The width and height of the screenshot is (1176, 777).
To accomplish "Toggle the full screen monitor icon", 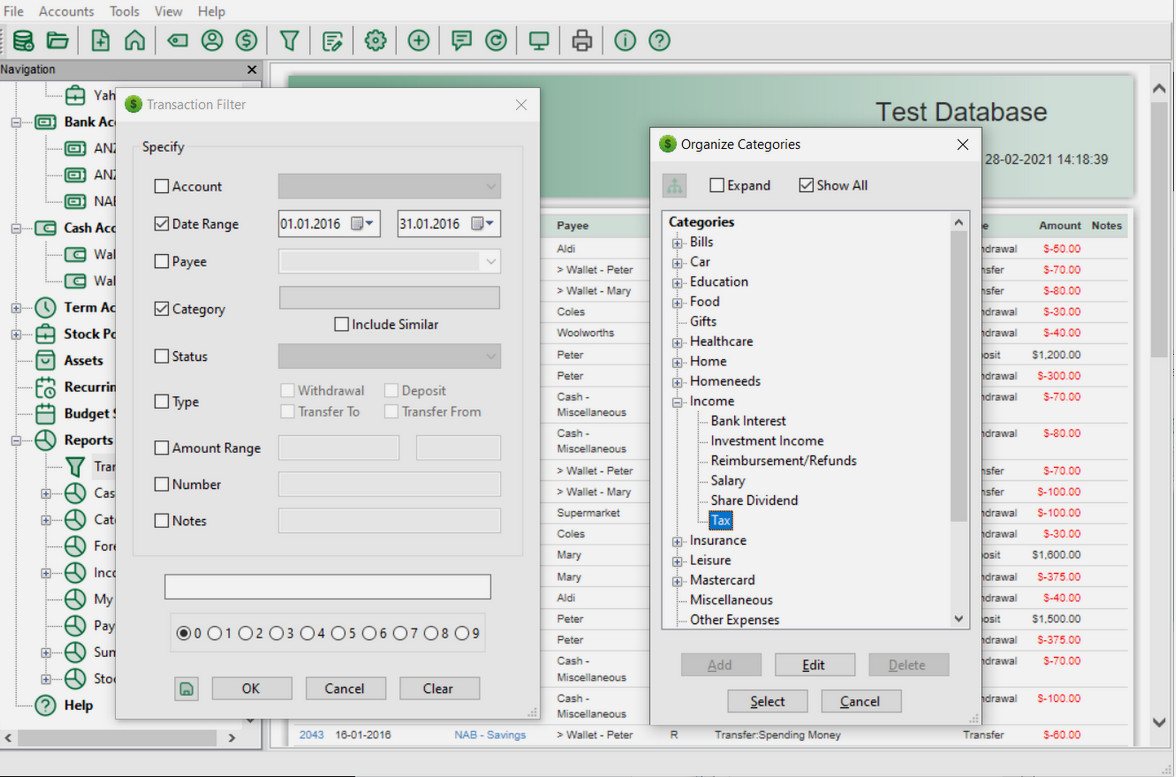I will click(538, 40).
